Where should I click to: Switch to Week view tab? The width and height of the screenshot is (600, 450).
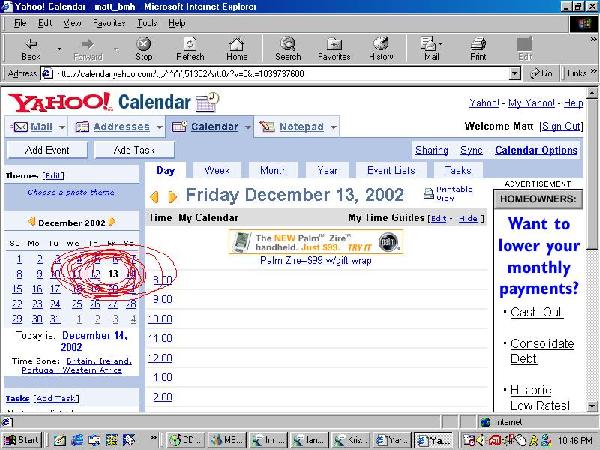point(217,170)
